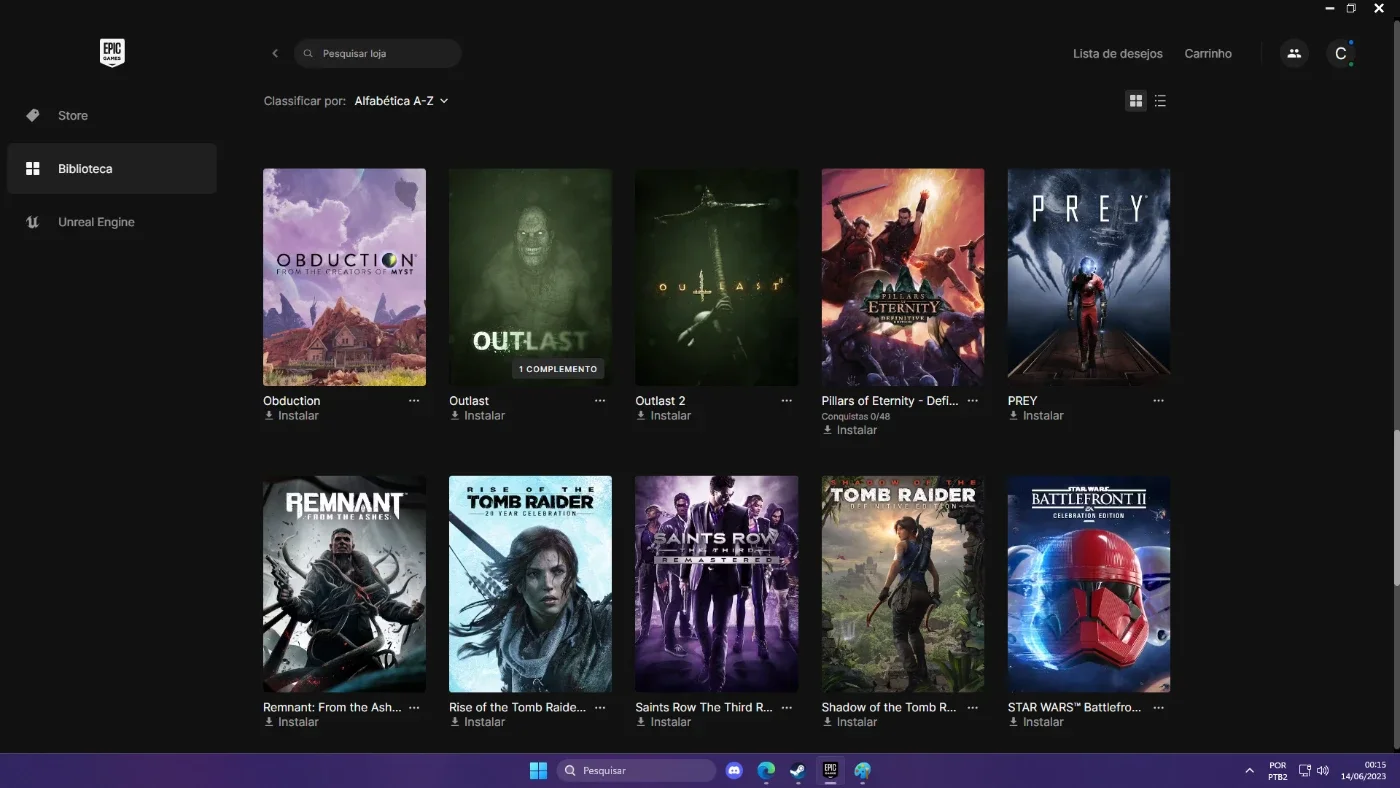Expand the Alfabética A-Z sort dropdown

(x=401, y=101)
